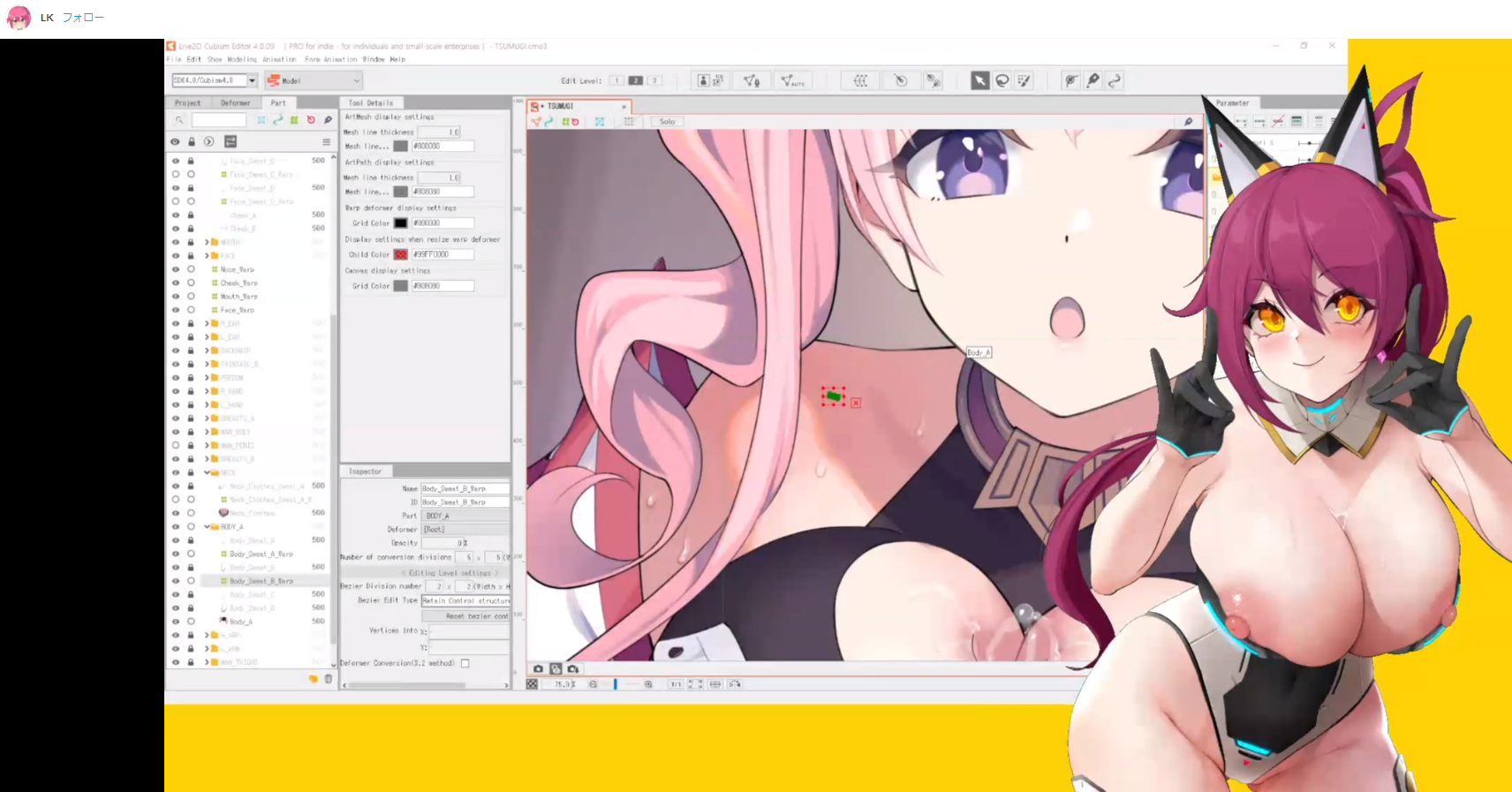
Task: Expand the MOUTH folder
Action: click(207, 242)
